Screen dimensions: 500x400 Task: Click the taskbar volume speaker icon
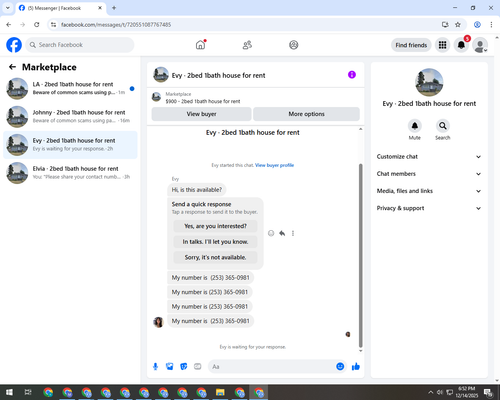coord(440,392)
